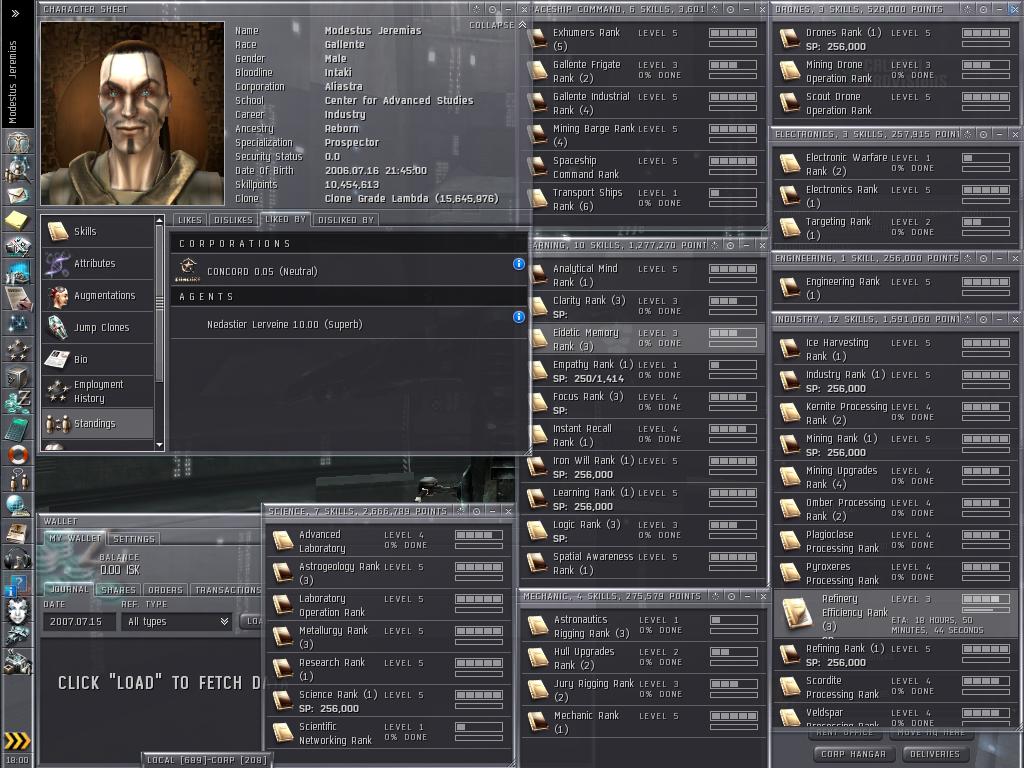1024x768 pixels.
Task: Click the Refinery Efficiency training progress bar
Action: click(x=985, y=611)
